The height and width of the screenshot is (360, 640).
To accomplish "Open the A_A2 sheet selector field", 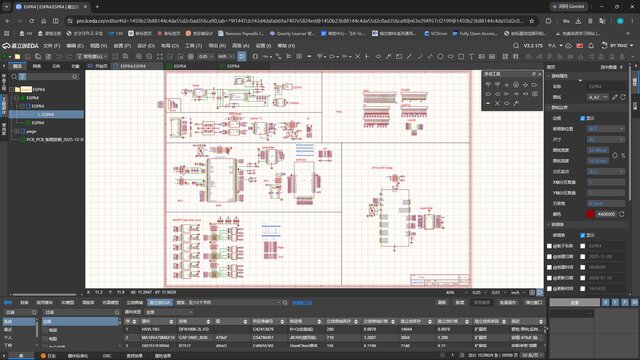I will pyautogui.click(x=598, y=97).
